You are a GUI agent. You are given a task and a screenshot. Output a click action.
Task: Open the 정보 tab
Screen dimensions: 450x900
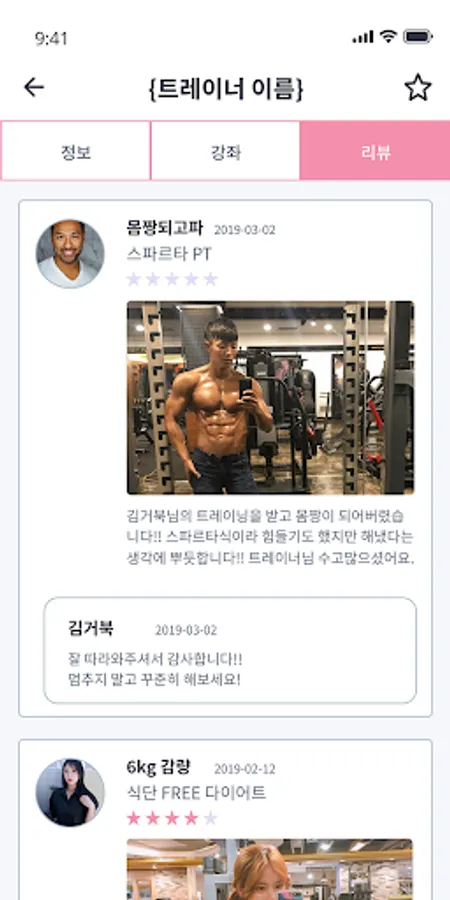(76, 151)
